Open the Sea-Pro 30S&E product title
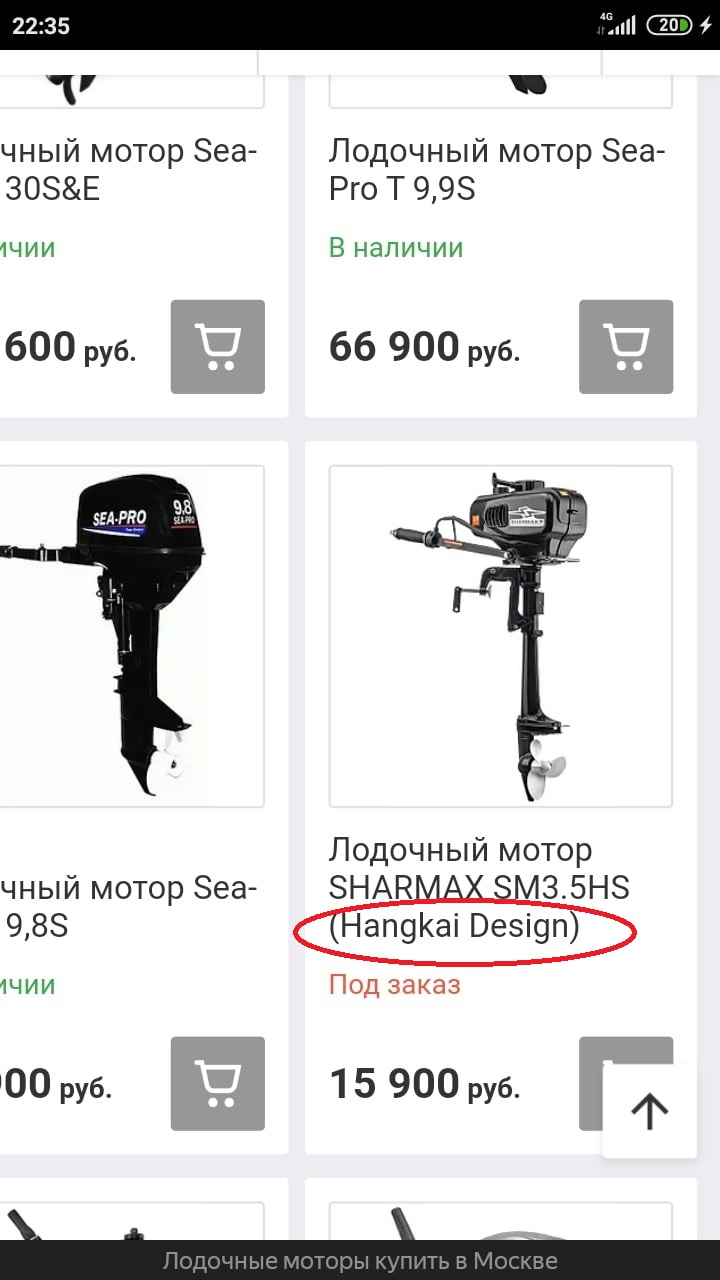This screenshot has height=1280, width=720. pyautogui.click(x=129, y=170)
